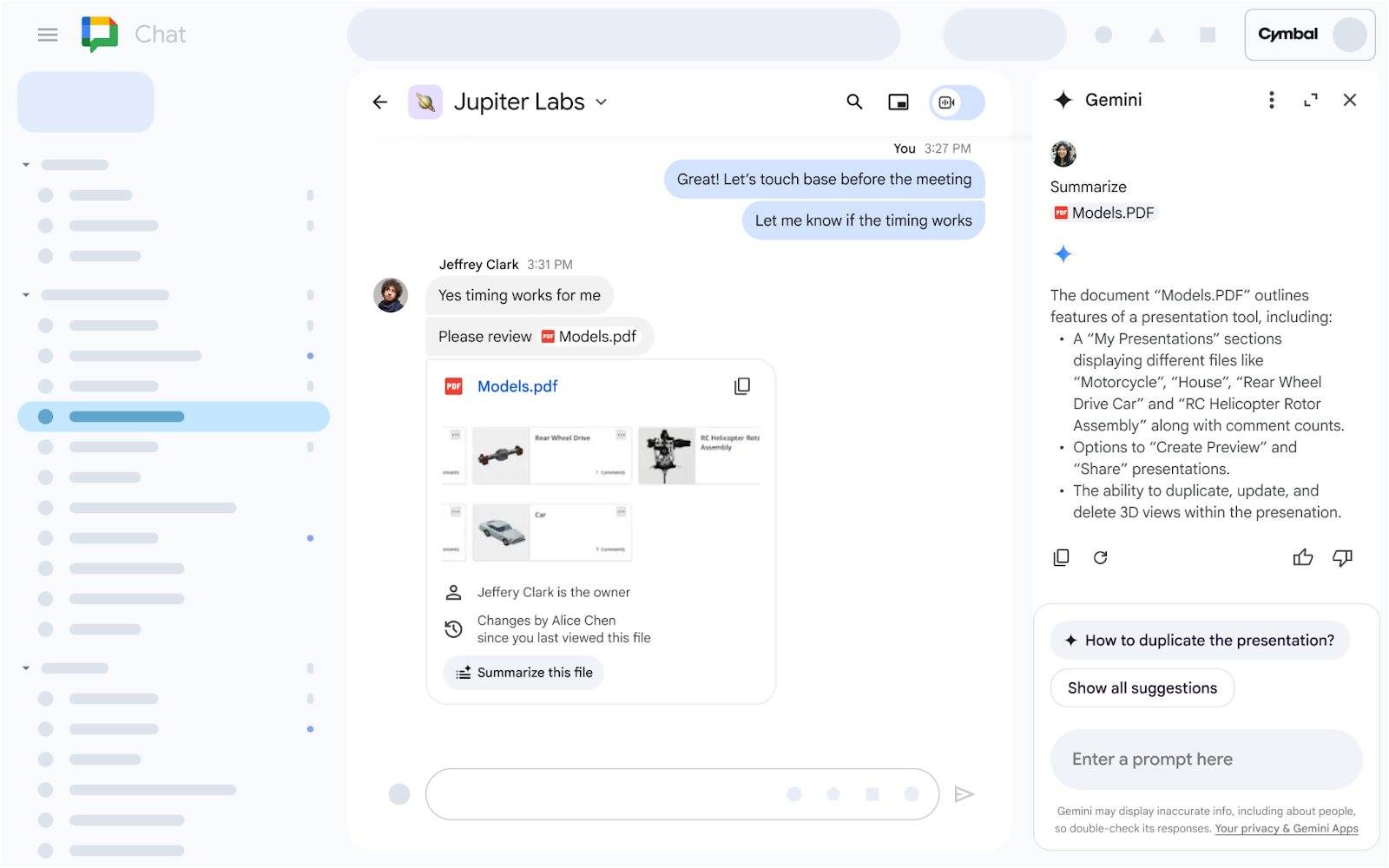Click the Summarize this file button
Image resolution: width=1389 pixels, height=868 pixels.
point(523,672)
